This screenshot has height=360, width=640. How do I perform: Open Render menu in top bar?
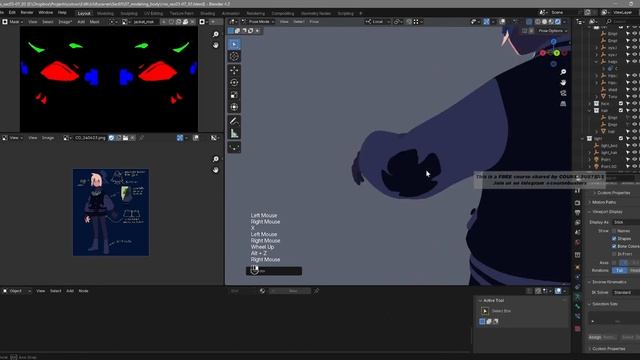click(27, 13)
